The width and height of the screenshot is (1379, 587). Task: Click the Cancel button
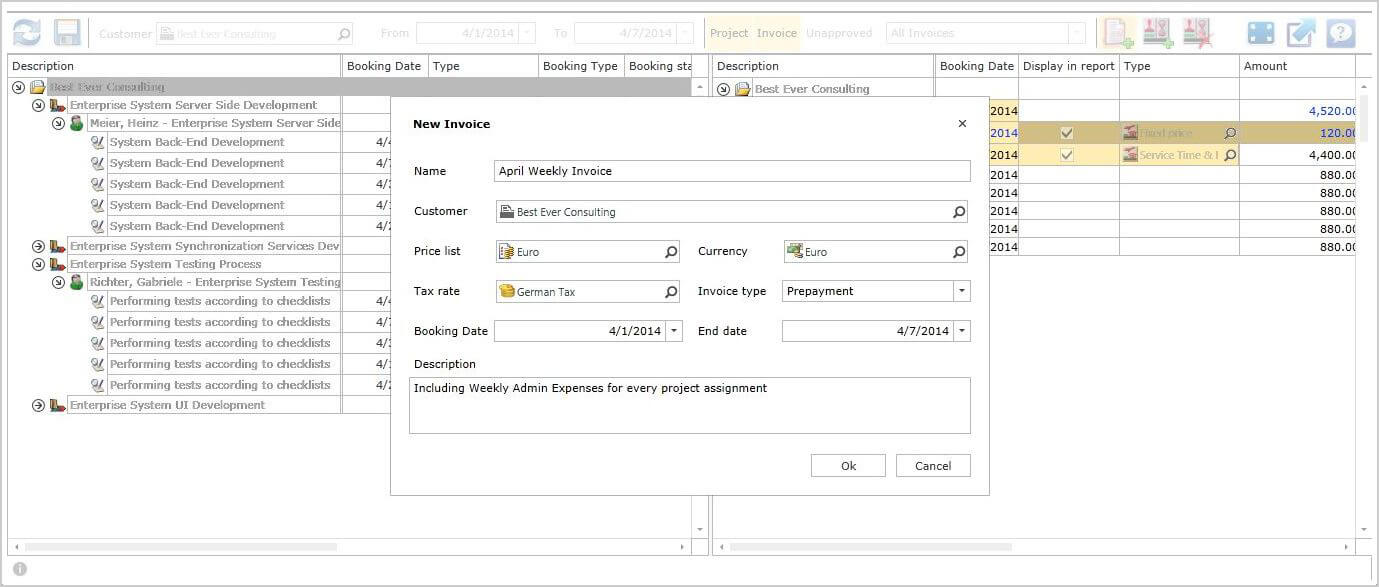(933, 466)
